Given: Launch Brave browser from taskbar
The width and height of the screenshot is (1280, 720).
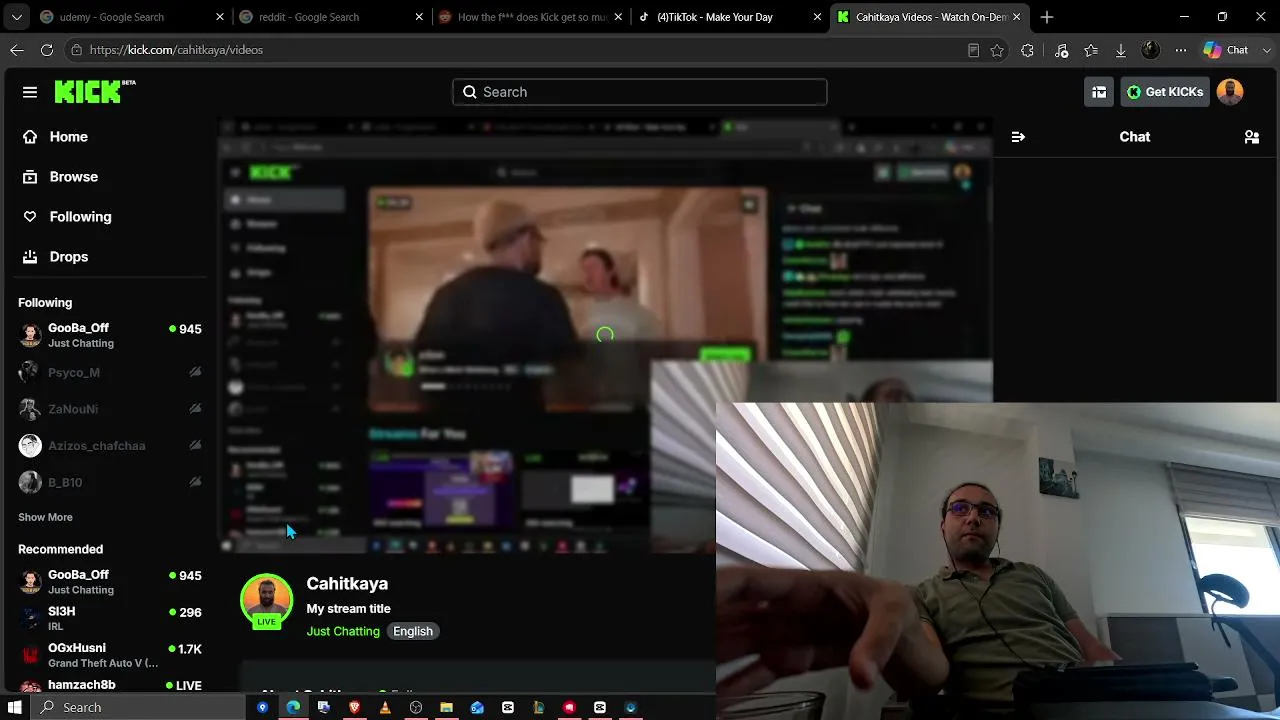Looking at the screenshot, I should pyautogui.click(x=354, y=707).
